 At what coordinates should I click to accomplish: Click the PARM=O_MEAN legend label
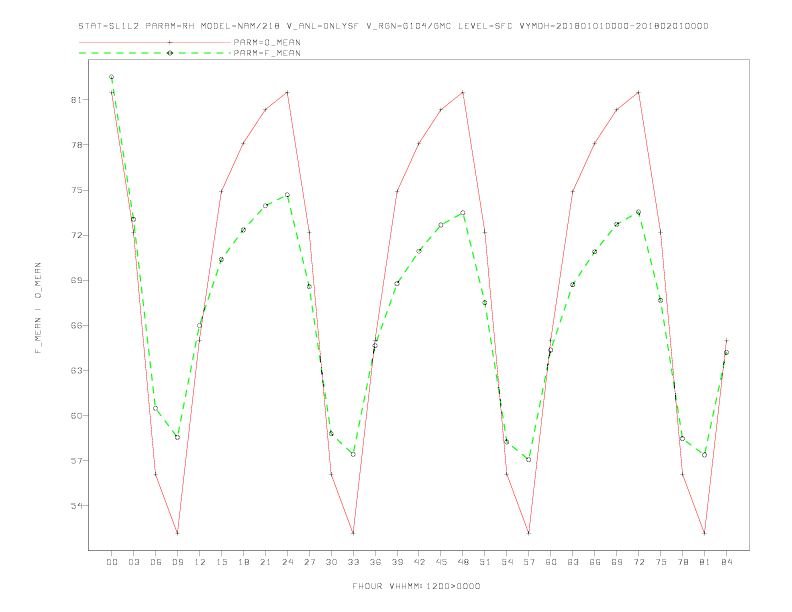click(x=267, y=42)
